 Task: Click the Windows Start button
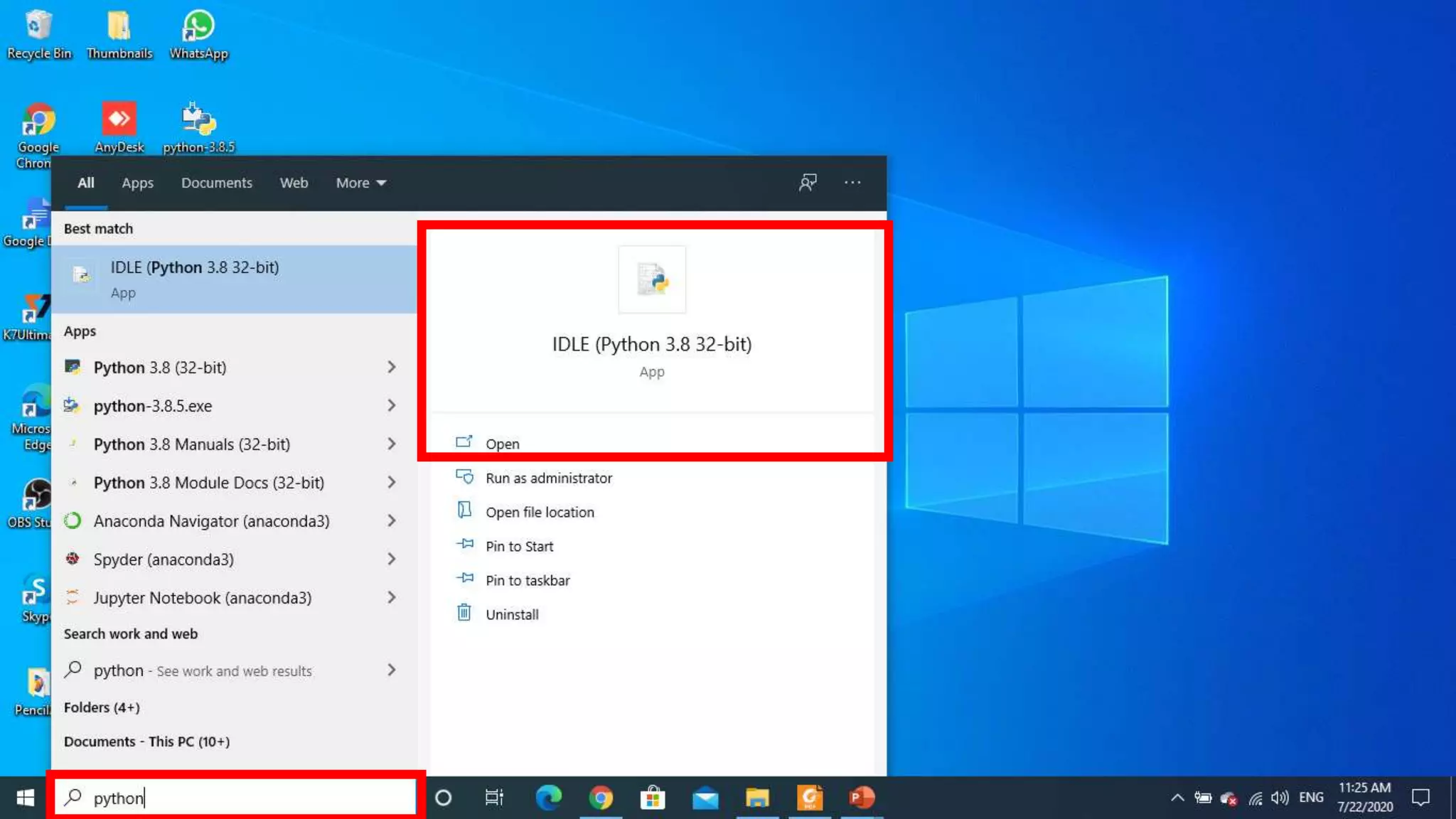click(26, 798)
